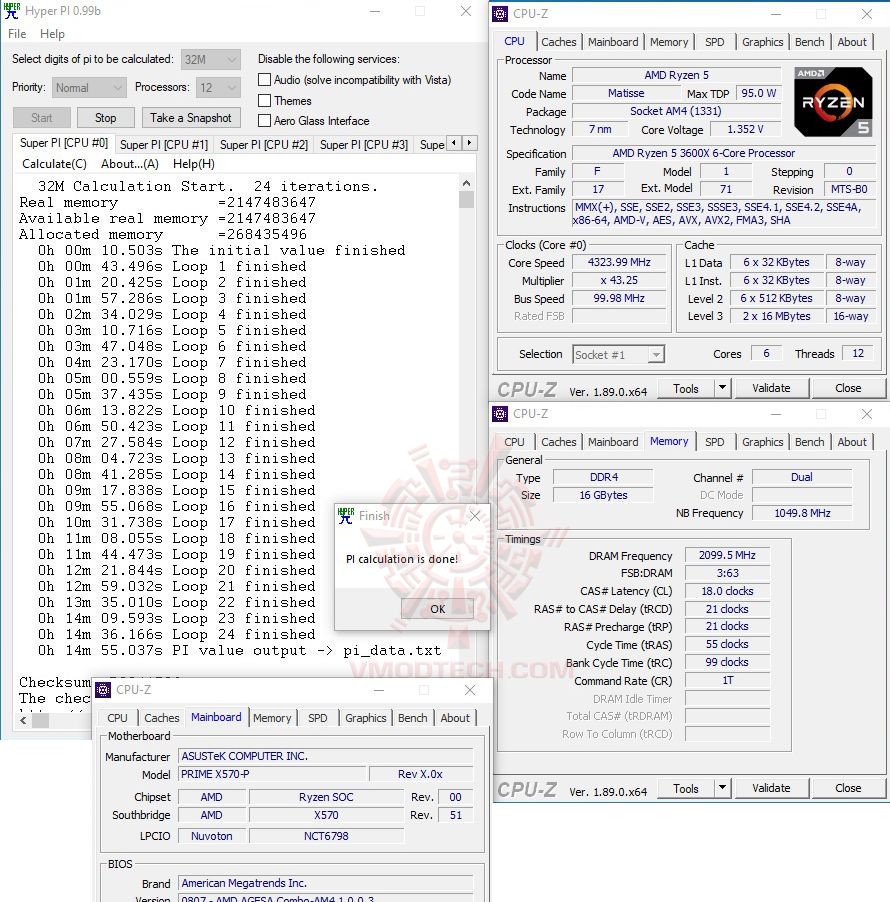
Task: Switch to the Memory tab in CPU-Z
Action: 669,41
